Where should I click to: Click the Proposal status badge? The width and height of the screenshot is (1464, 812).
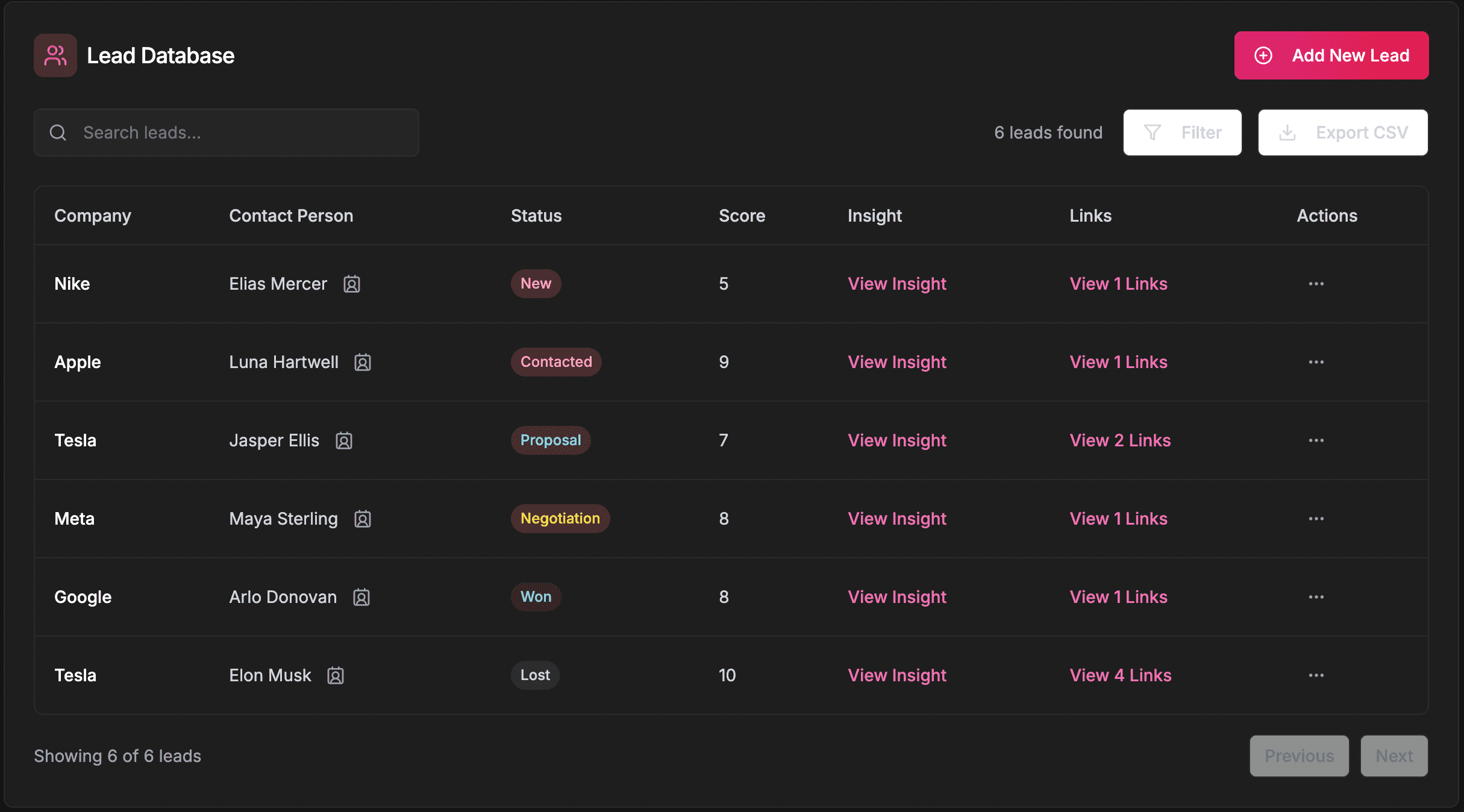[551, 440]
